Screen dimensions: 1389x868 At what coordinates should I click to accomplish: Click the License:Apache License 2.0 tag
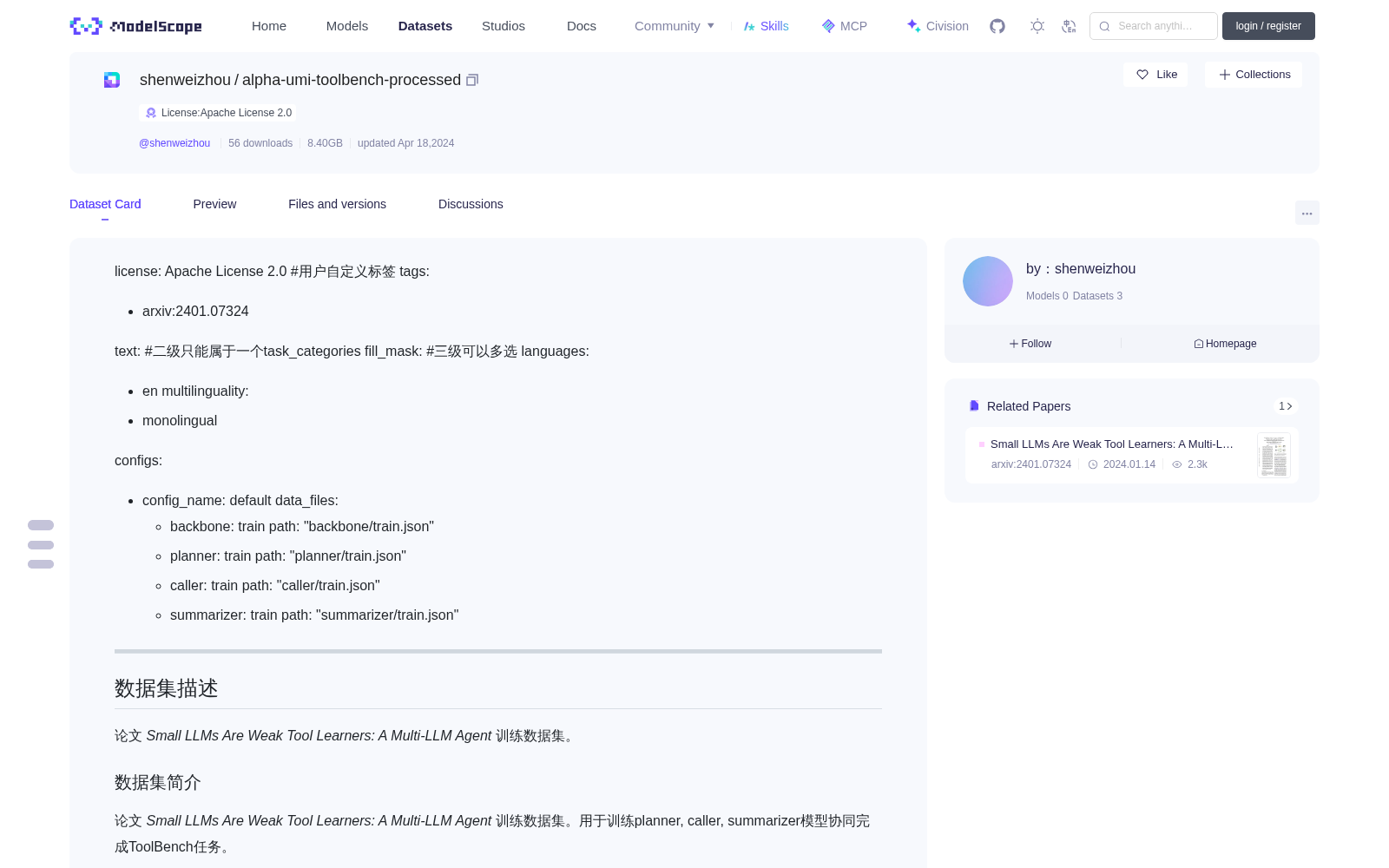coord(218,113)
